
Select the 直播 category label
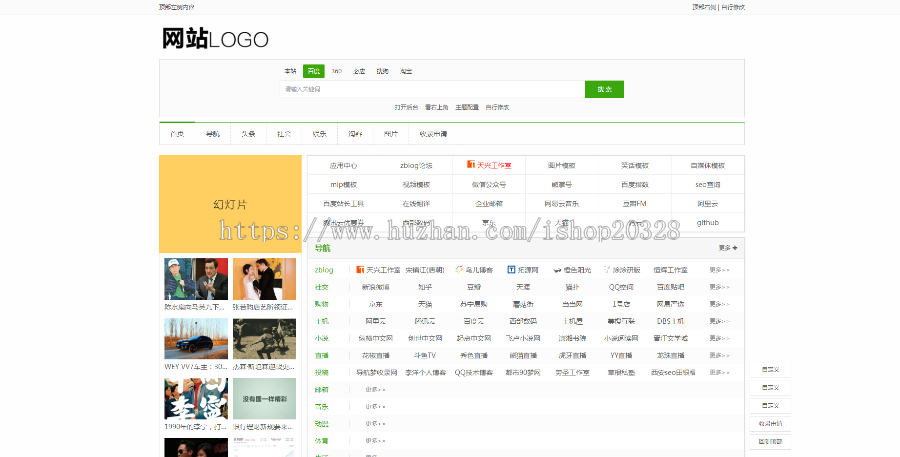(x=321, y=355)
